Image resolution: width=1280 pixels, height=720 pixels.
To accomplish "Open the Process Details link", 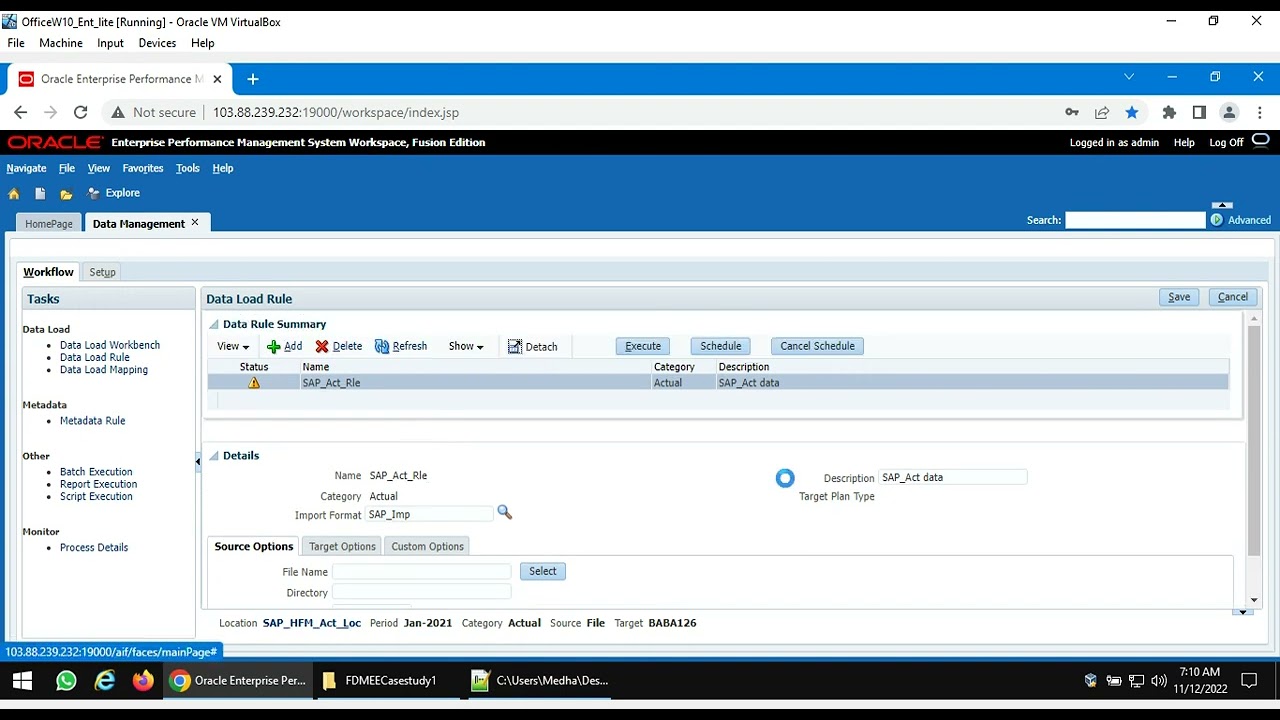I will (94, 548).
